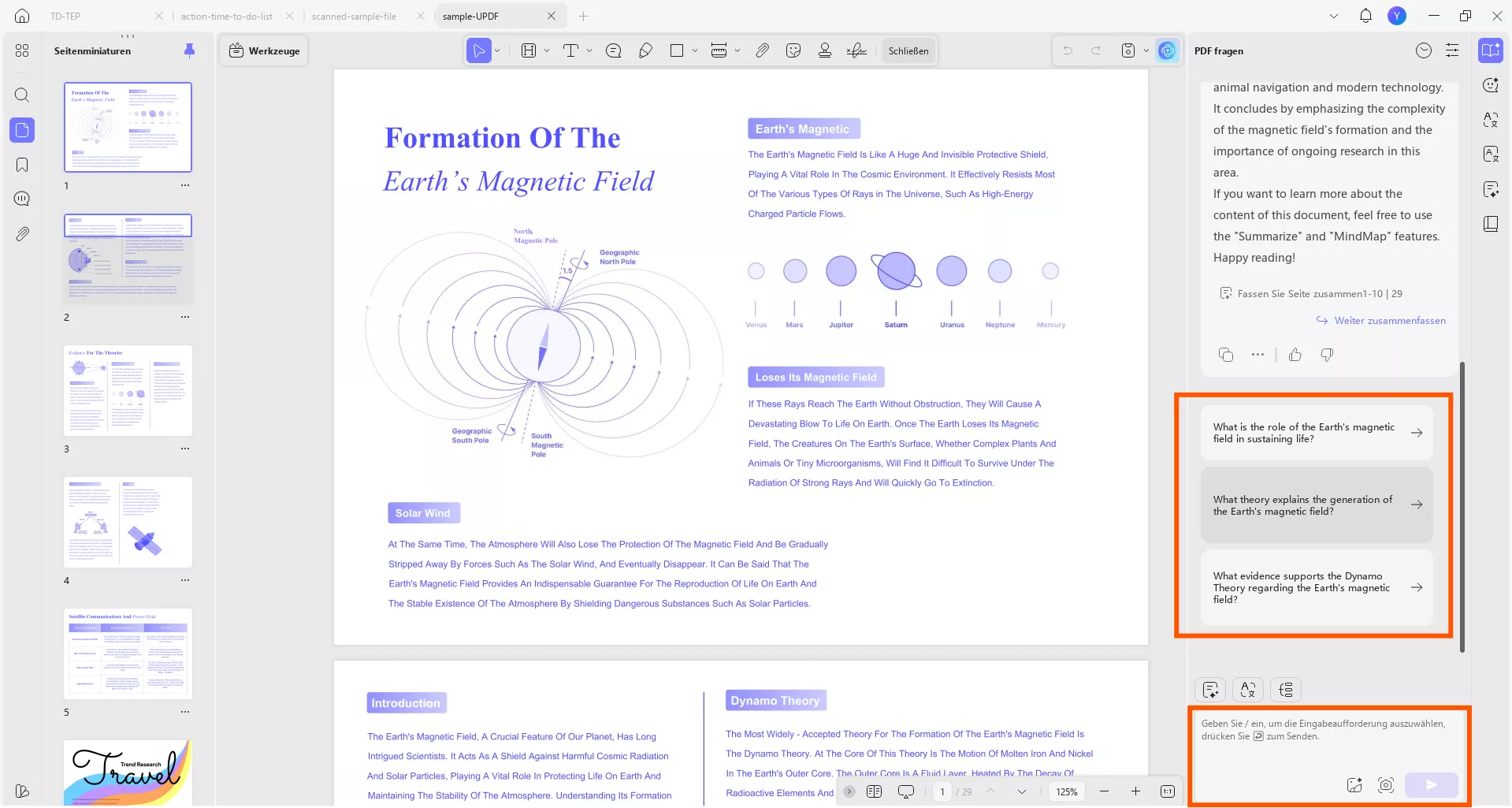Open the user account avatar
The height and width of the screenshot is (808, 1512).
(x=1397, y=16)
